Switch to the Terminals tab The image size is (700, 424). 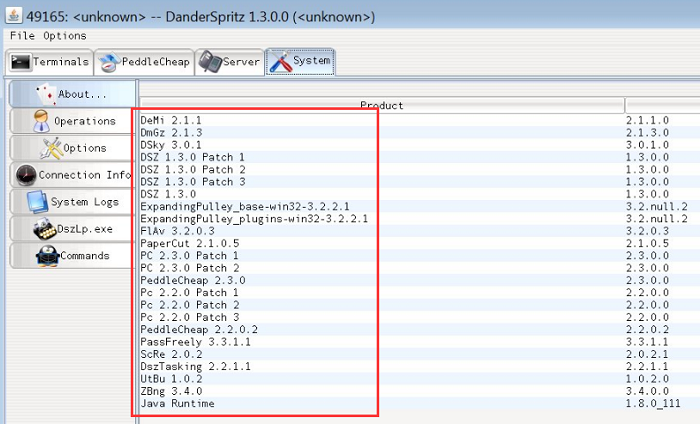[x=50, y=62]
